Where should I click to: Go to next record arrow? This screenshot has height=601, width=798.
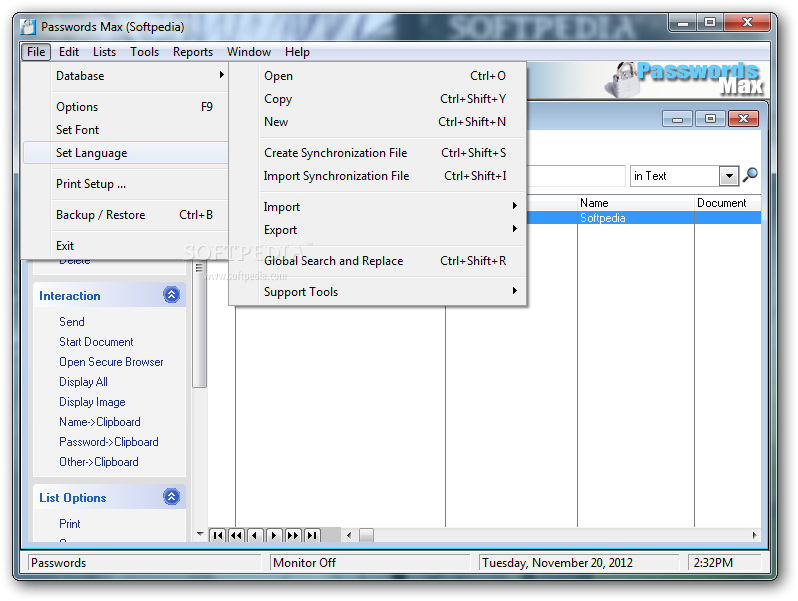tap(274, 535)
